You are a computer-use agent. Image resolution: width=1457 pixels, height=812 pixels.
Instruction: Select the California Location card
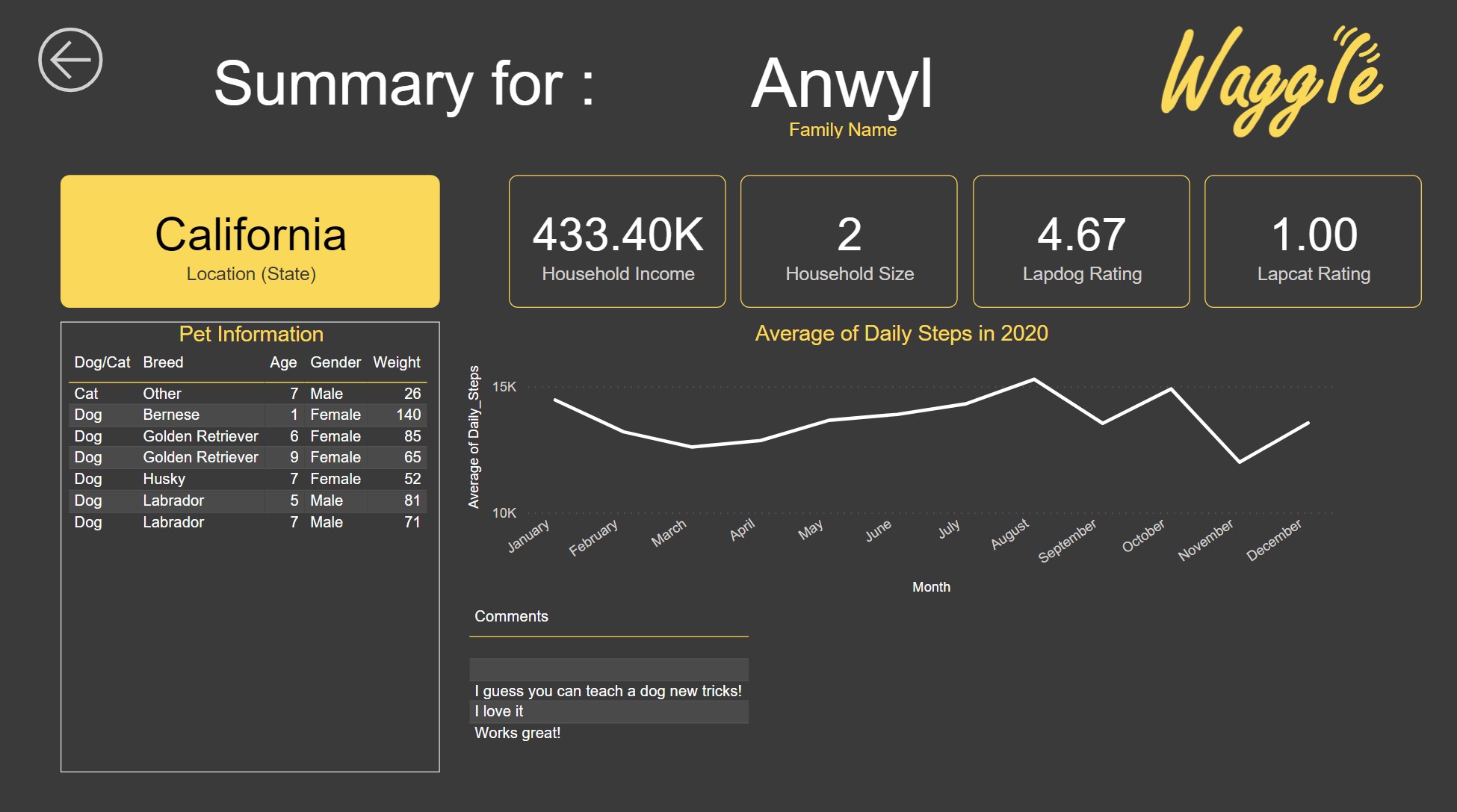pyautogui.click(x=250, y=241)
